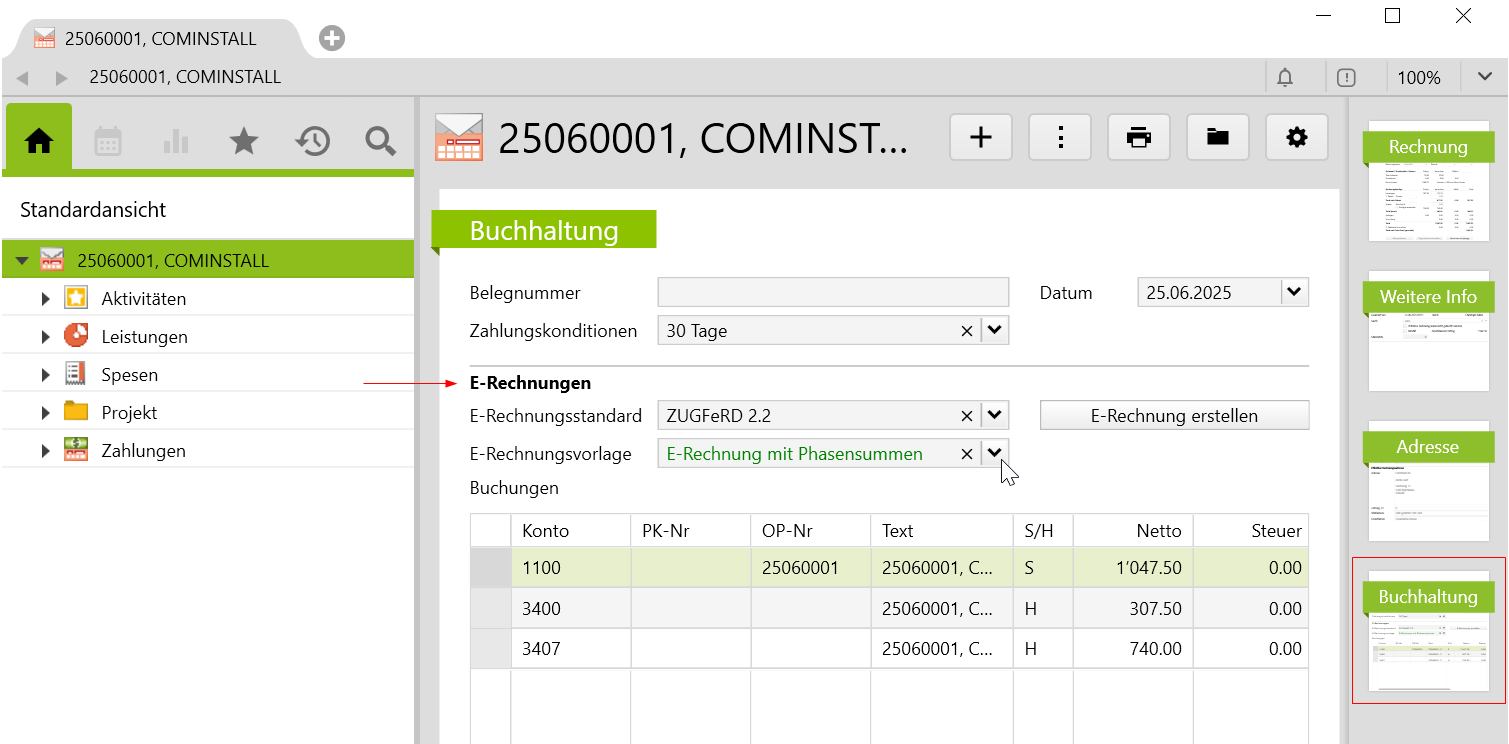Open the bar chart reports icon
This screenshot has width=1509, height=744.
coord(176,141)
